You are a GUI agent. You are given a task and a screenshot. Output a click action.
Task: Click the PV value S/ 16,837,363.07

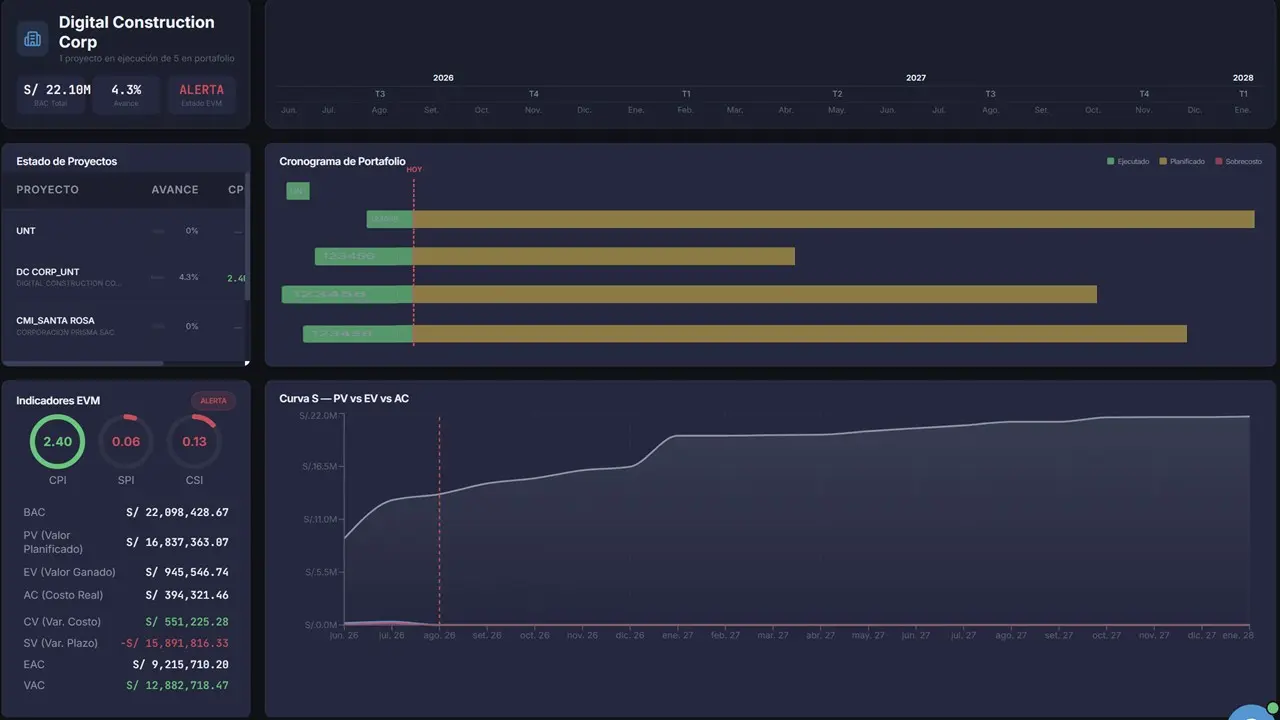pos(177,542)
